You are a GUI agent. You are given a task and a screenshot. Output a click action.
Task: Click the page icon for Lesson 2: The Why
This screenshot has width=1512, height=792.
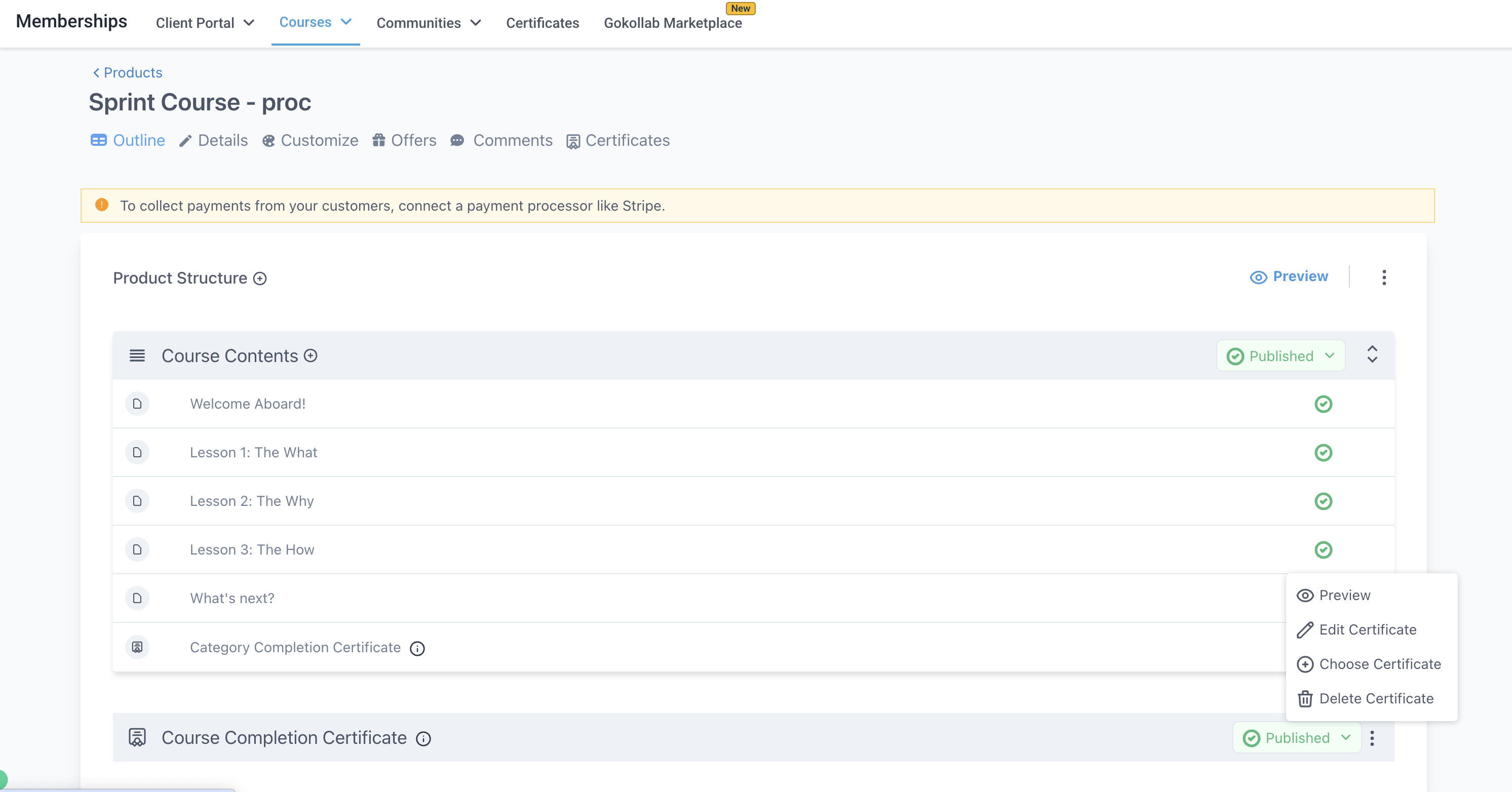click(137, 501)
